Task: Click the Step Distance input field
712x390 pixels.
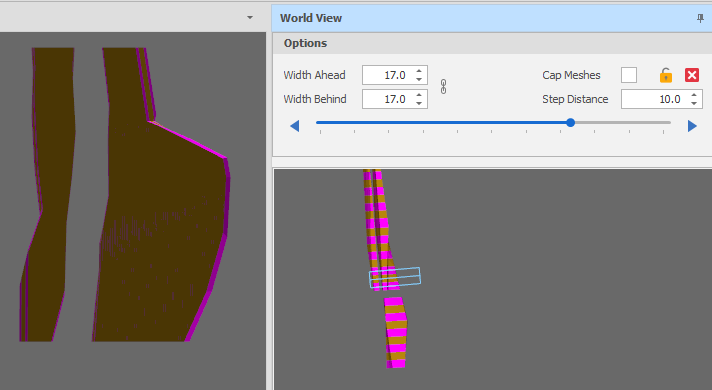Action: pyautogui.click(x=655, y=99)
